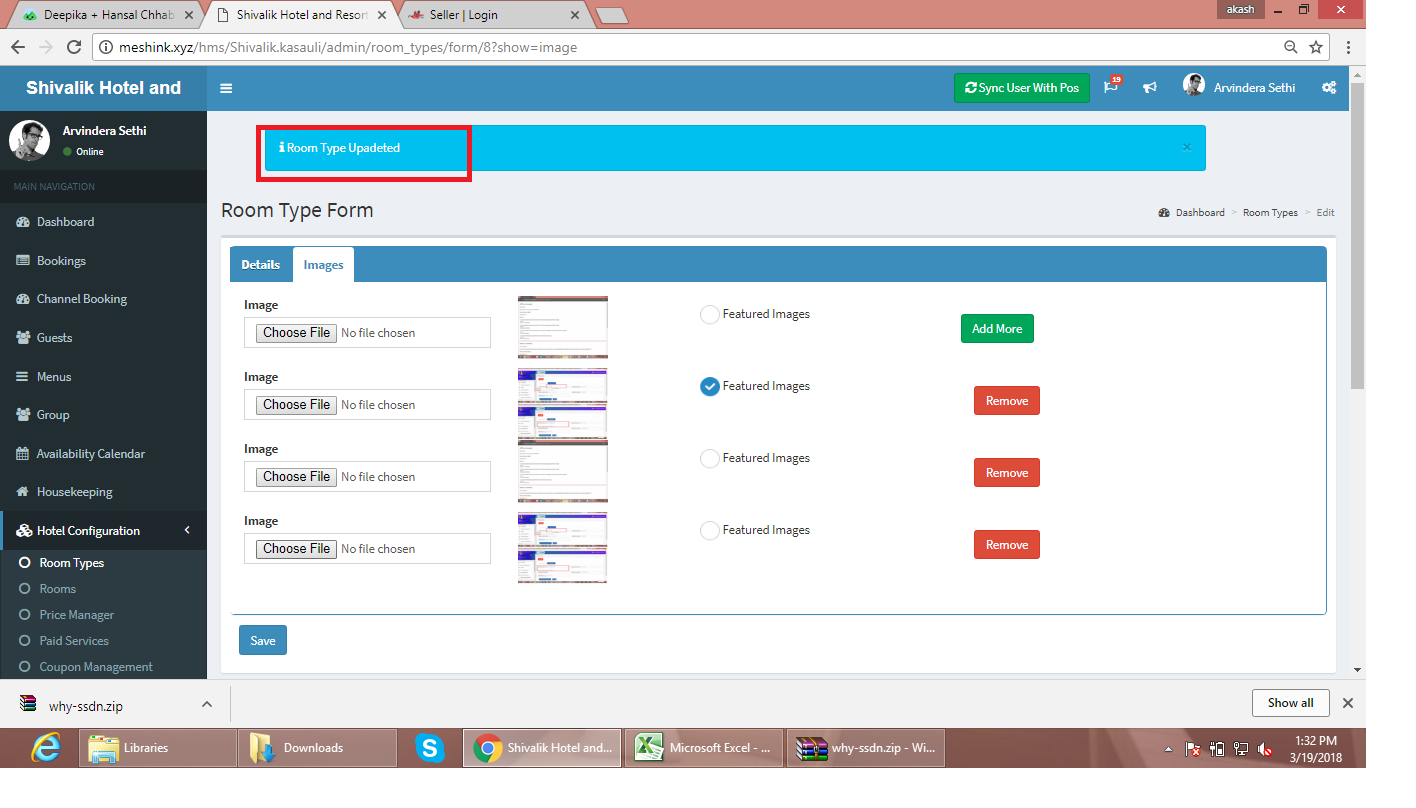Collapse the Hotel Configuration menu
Screen dimensions: 1416x808
pyautogui.click(x=104, y=531)
